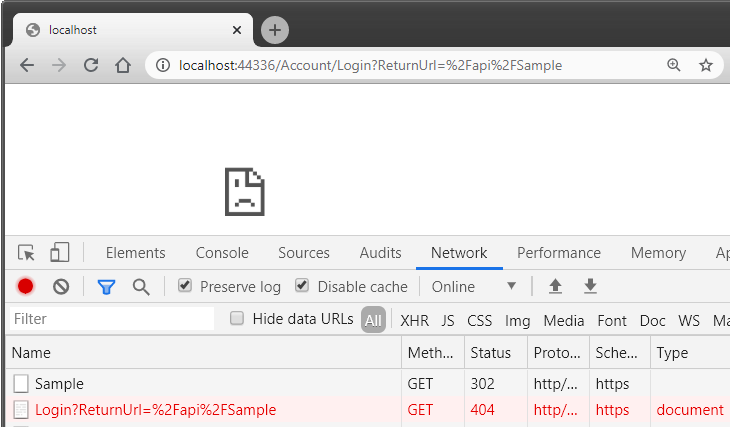Uncheck Preserve log checkbox
Viewport: 730px width, 427px height.
185,286
